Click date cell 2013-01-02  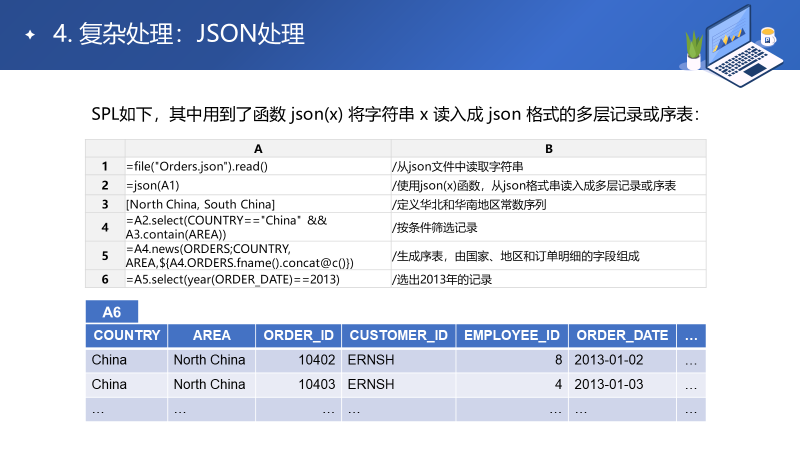point(622,360)
